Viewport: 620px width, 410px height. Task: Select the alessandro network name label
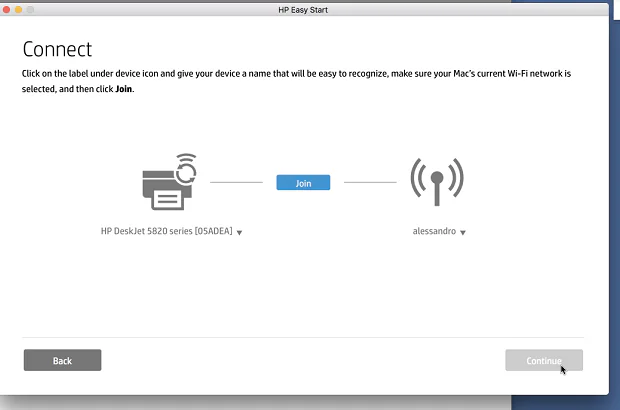coord(434,231)
